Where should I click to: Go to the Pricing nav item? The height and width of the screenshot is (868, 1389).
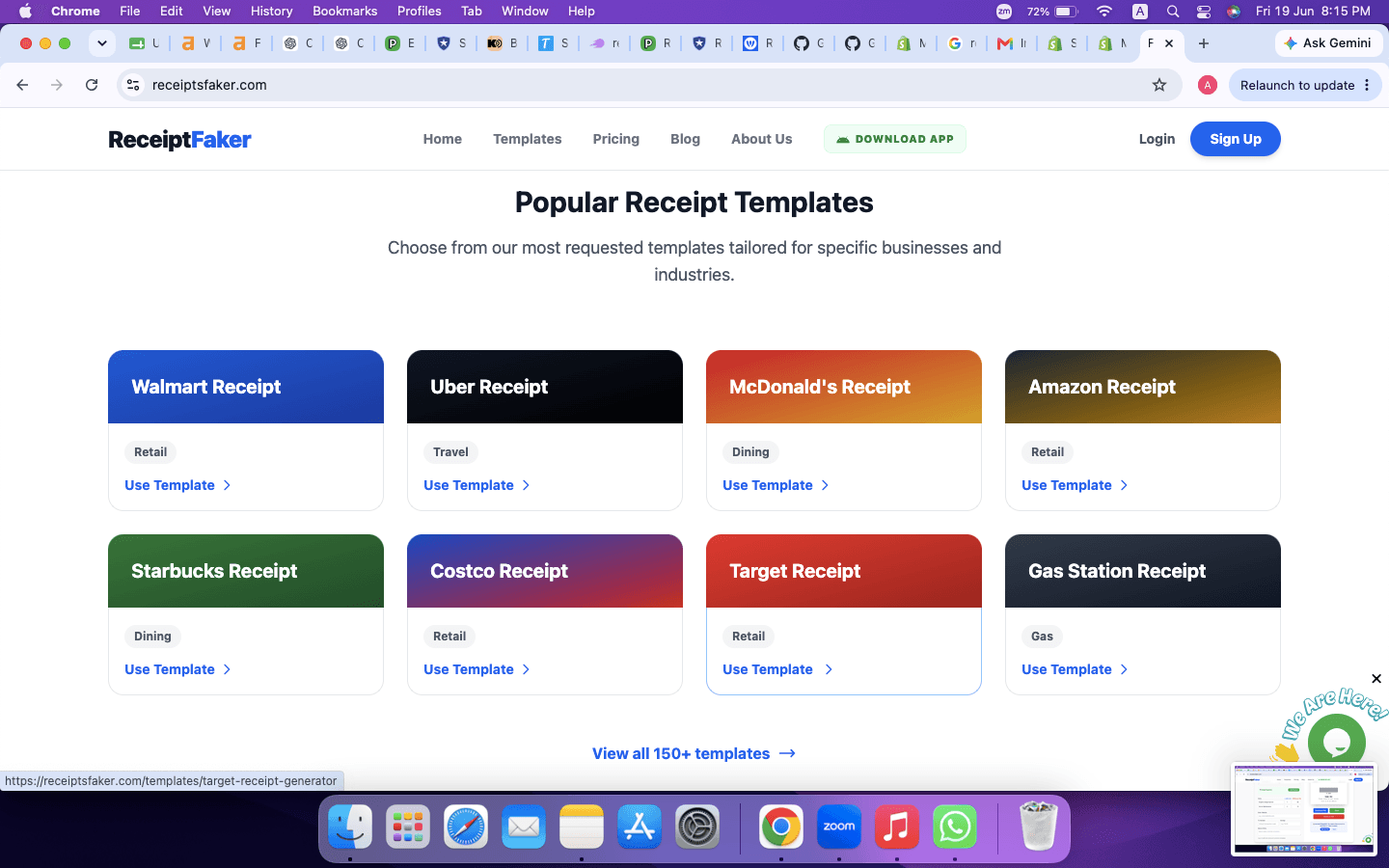coord(615,139)
